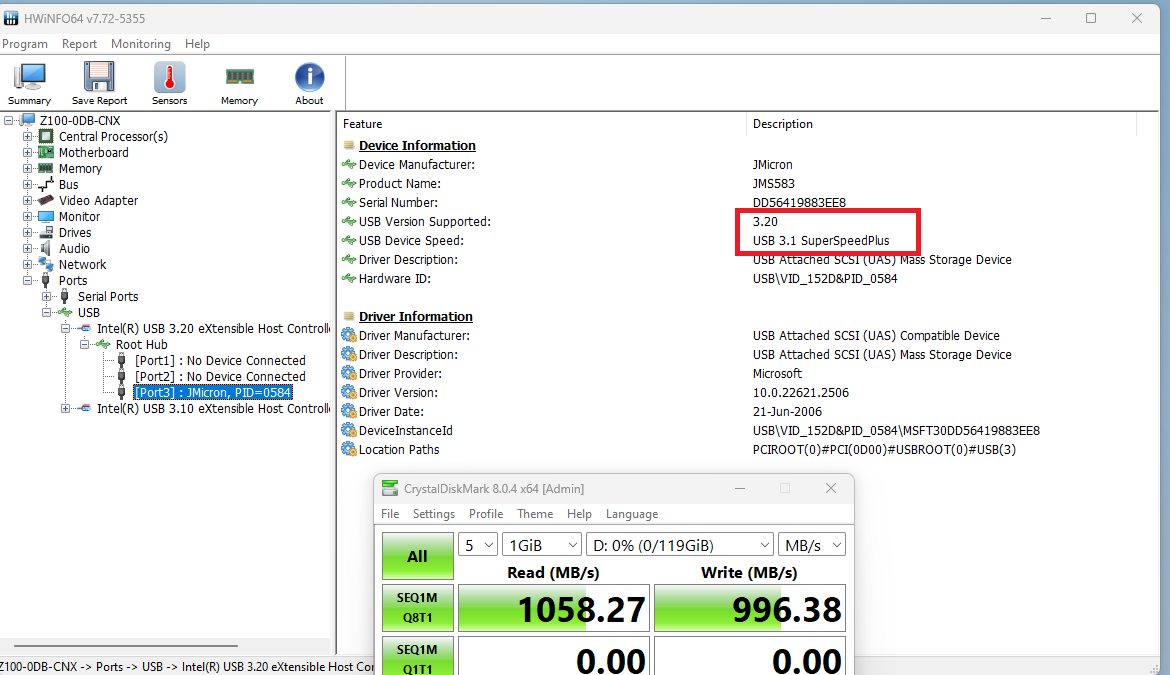
Task: Click the Feature column header
Action: [541, 124]
